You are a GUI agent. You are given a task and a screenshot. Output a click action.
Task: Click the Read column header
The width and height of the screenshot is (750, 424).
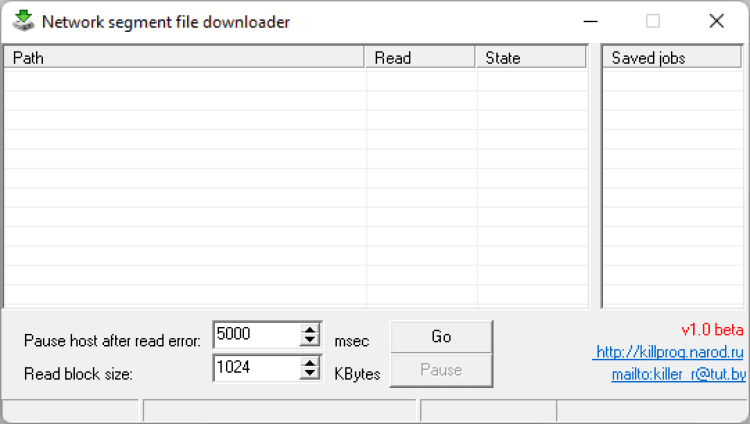click(420, 58)
